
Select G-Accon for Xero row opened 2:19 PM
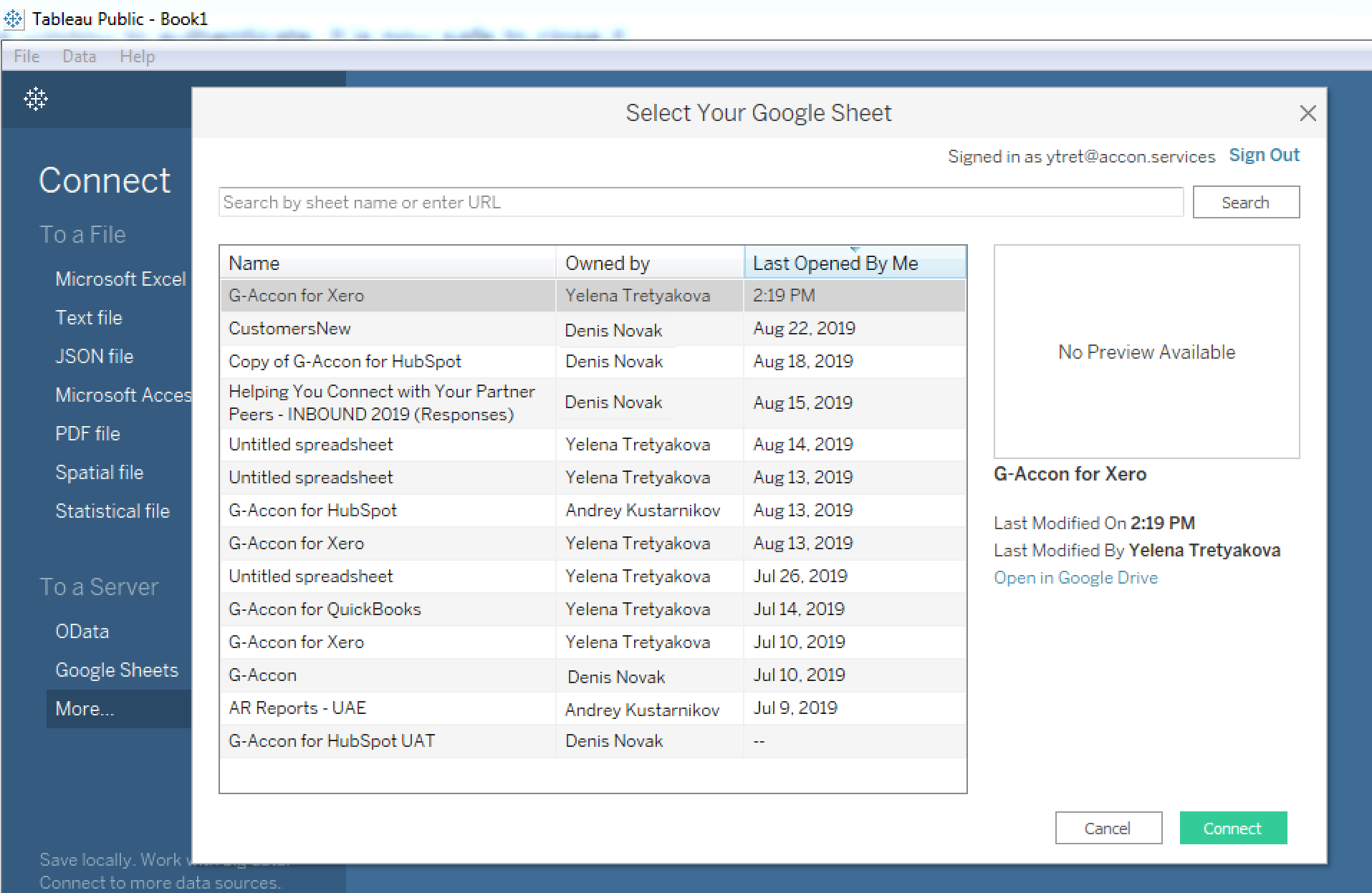(x=593, y=296)
